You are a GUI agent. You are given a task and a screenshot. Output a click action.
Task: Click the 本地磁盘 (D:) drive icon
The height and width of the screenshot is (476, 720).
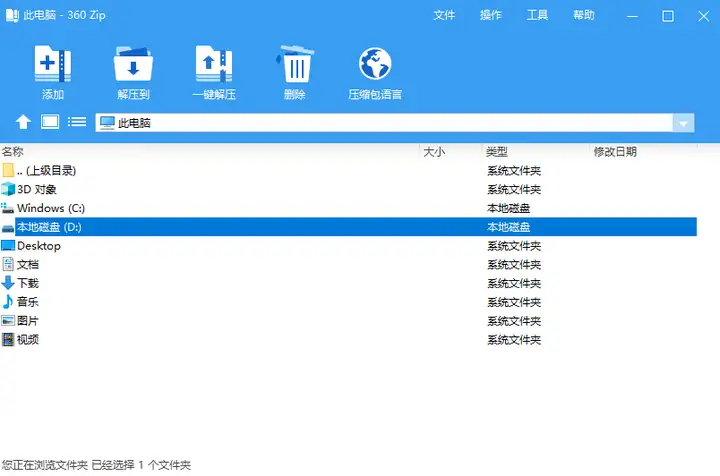pos(8,228)
